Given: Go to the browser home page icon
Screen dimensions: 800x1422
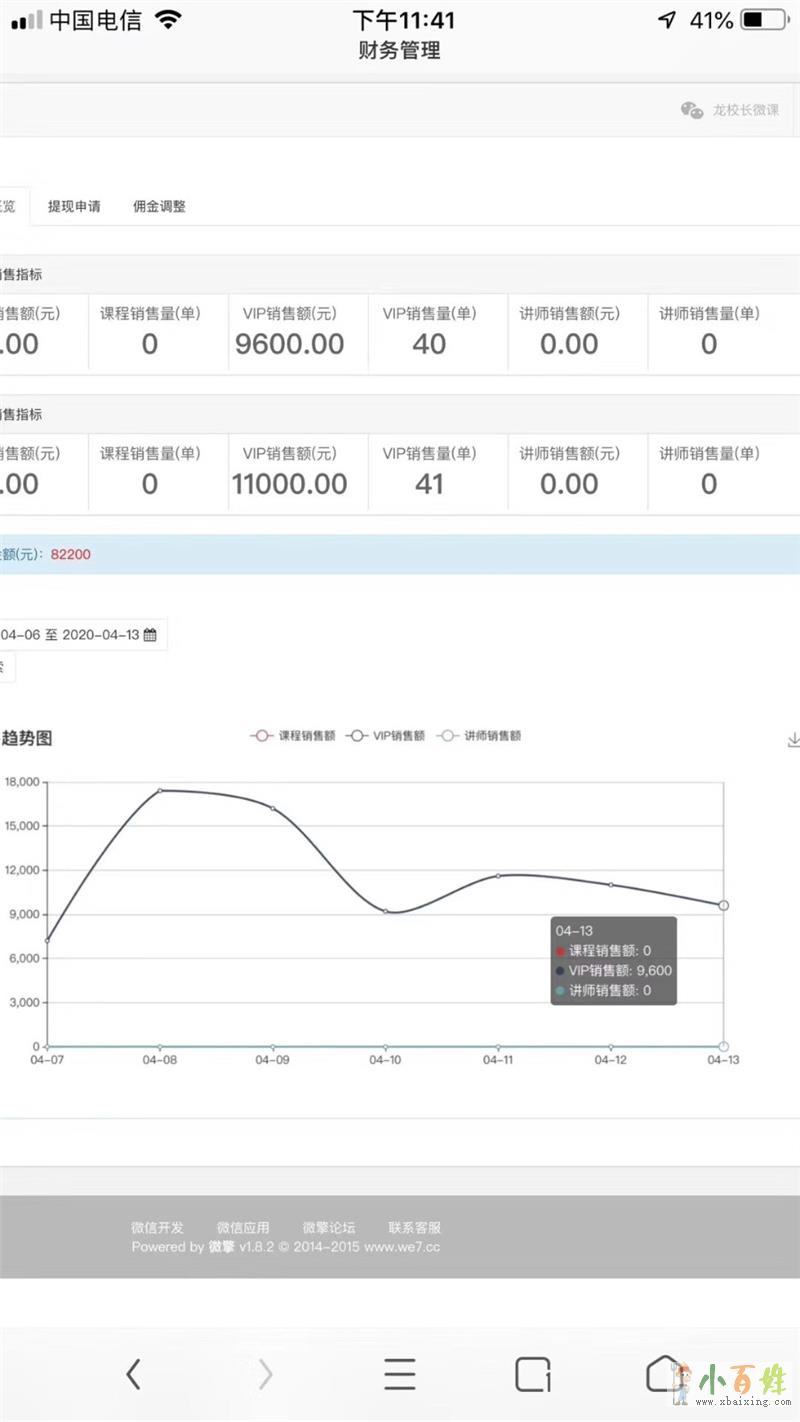Looking at the screenshot, I should [662, 1375].
